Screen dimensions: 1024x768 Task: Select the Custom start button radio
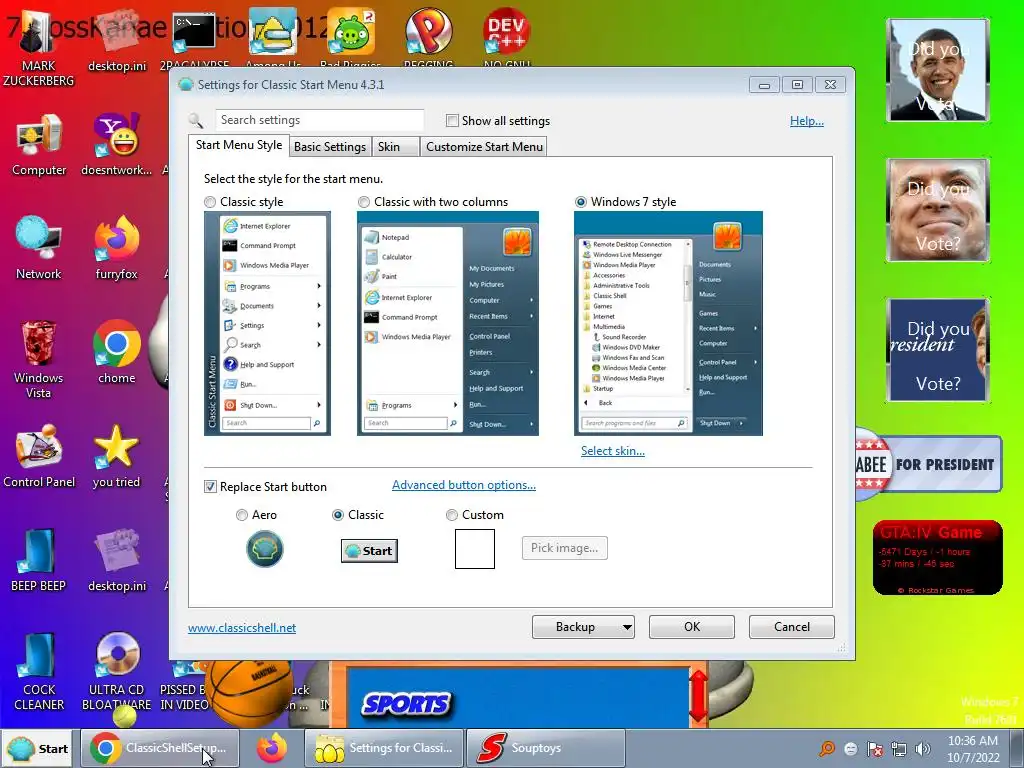tap(452, 515)
